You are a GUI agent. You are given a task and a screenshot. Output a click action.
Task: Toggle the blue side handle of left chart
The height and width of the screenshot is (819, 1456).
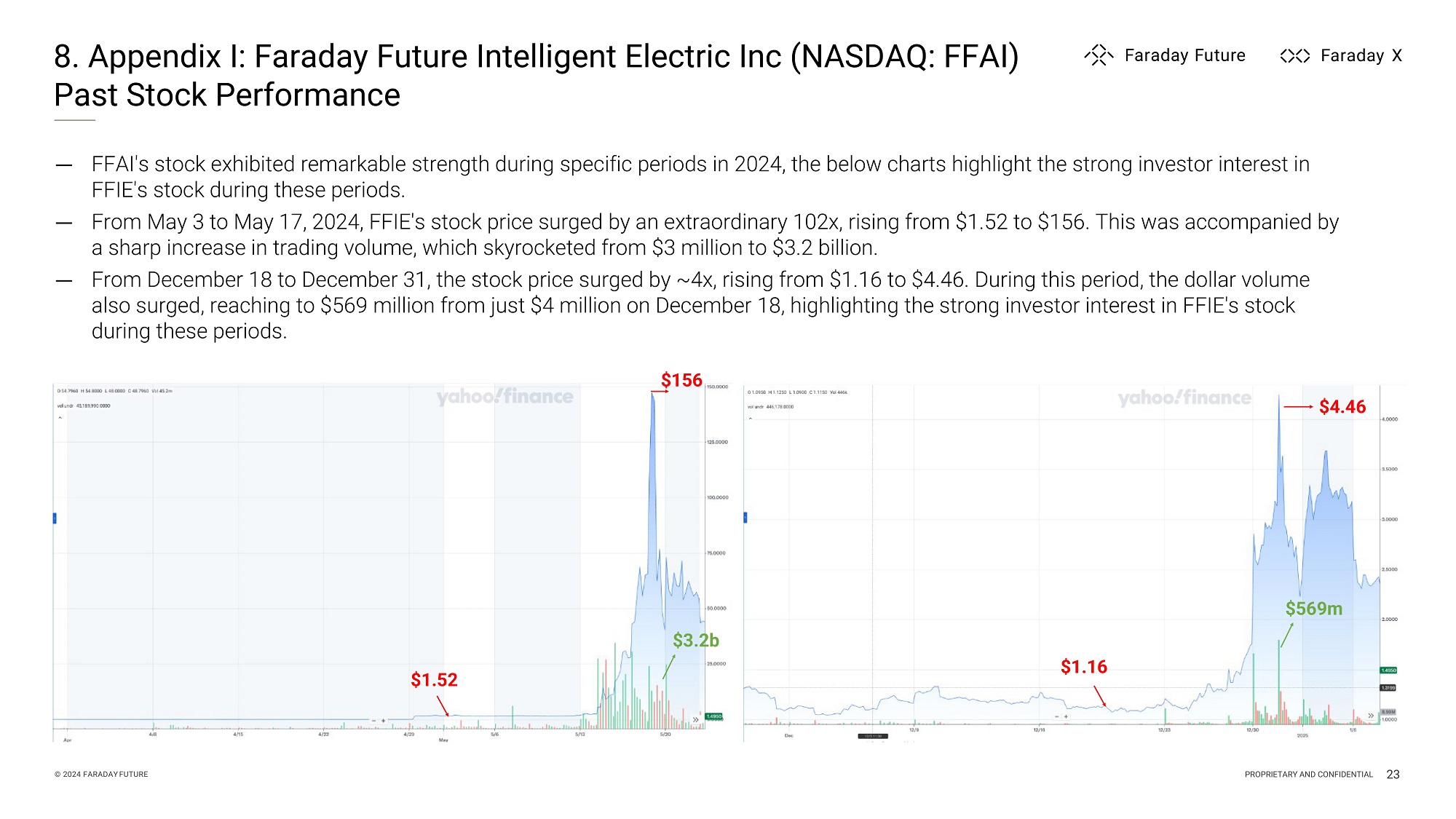click(55, 518)
